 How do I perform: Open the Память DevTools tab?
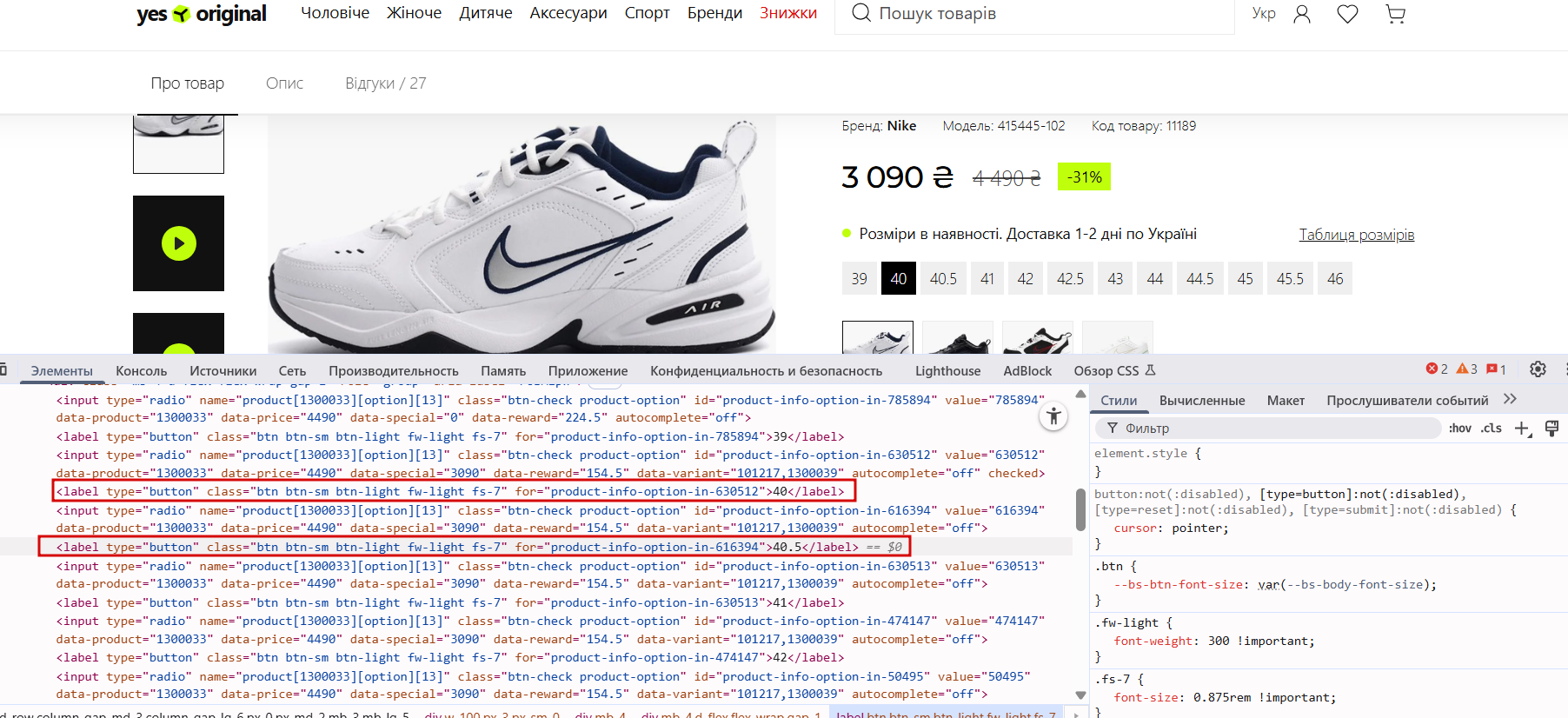503,371
